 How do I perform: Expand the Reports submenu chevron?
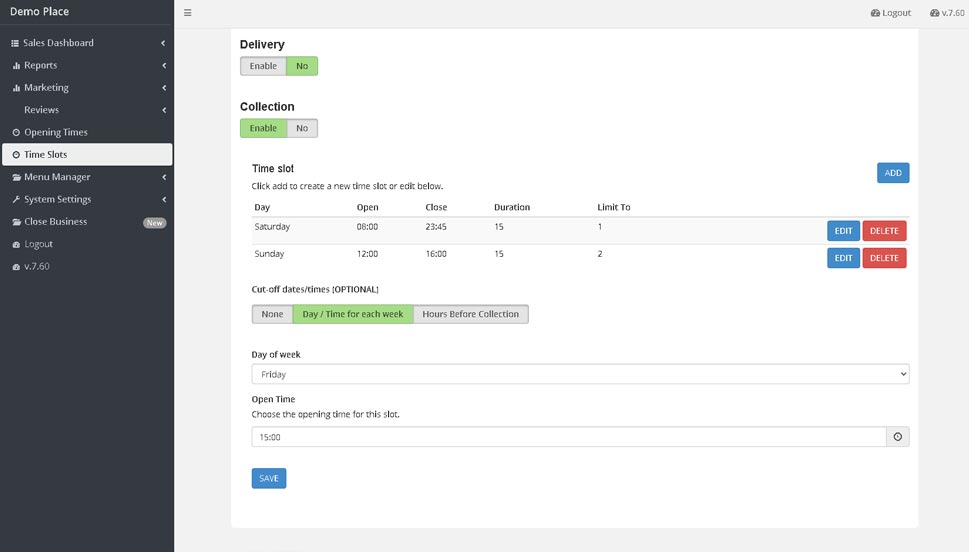click(164, 66)
